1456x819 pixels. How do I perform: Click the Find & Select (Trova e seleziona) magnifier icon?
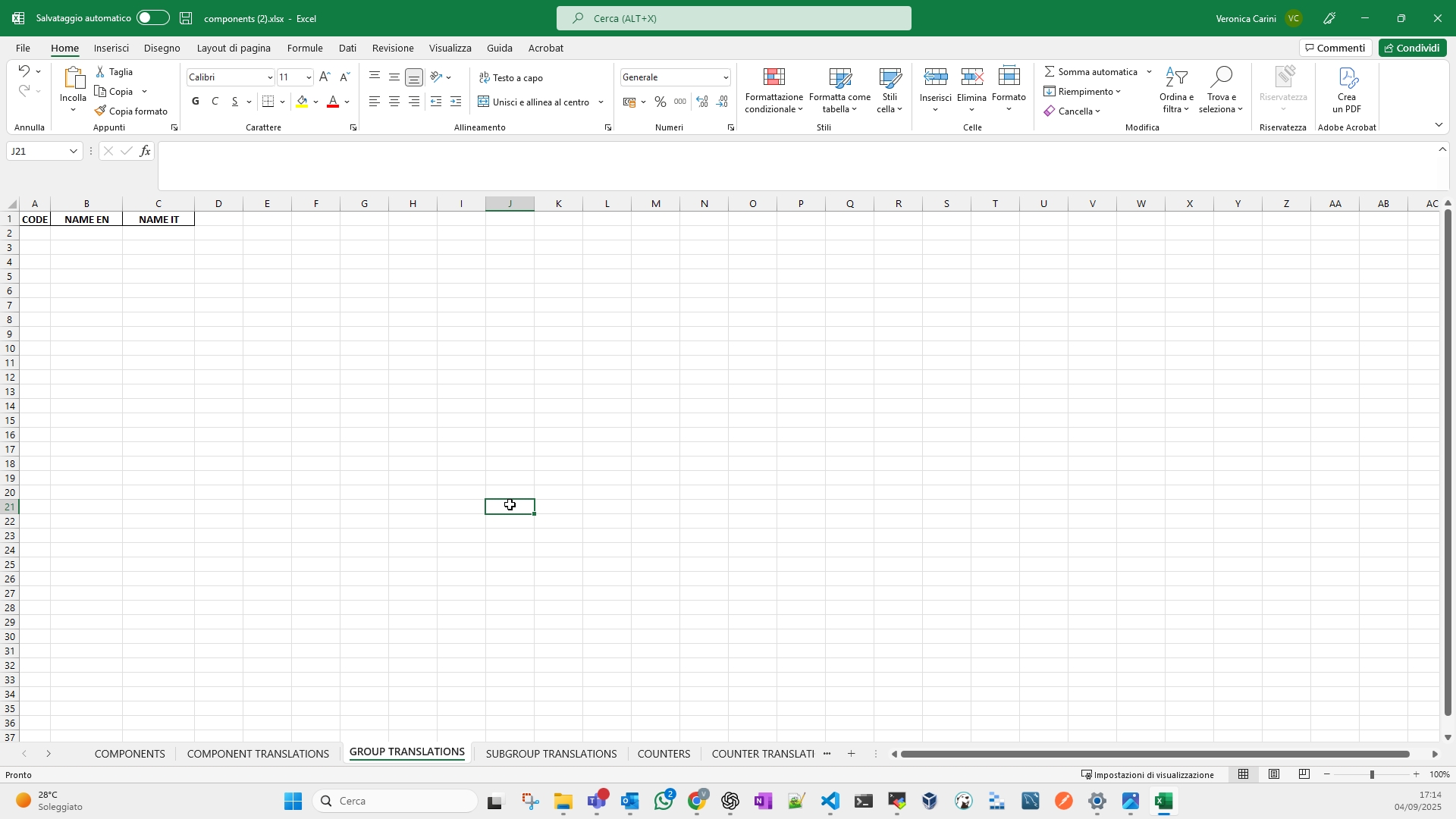tap(1221, 78)
